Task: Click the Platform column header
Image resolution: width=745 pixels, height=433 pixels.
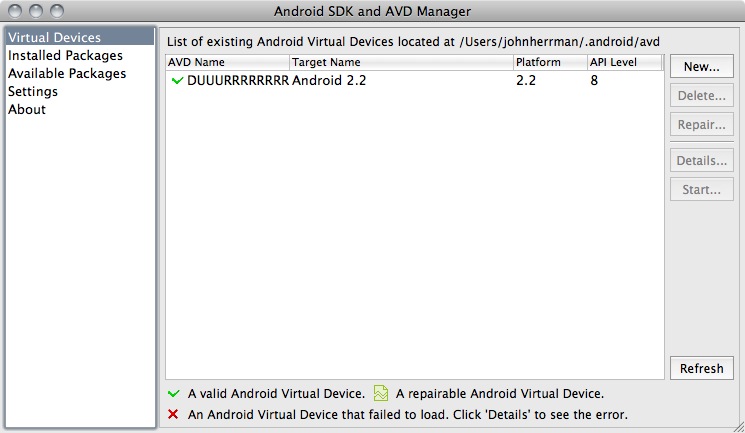Action: pos(549,62)
